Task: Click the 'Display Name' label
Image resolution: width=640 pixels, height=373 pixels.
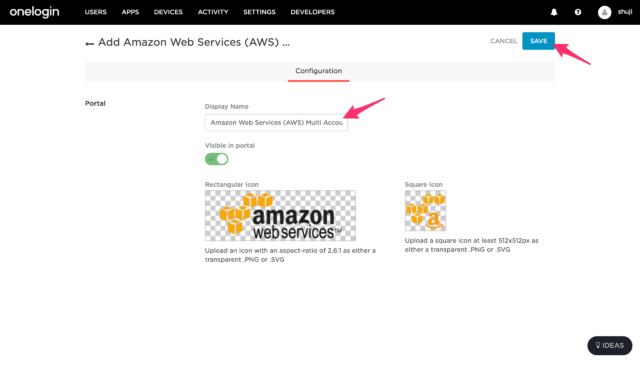Action: point(227,107)
